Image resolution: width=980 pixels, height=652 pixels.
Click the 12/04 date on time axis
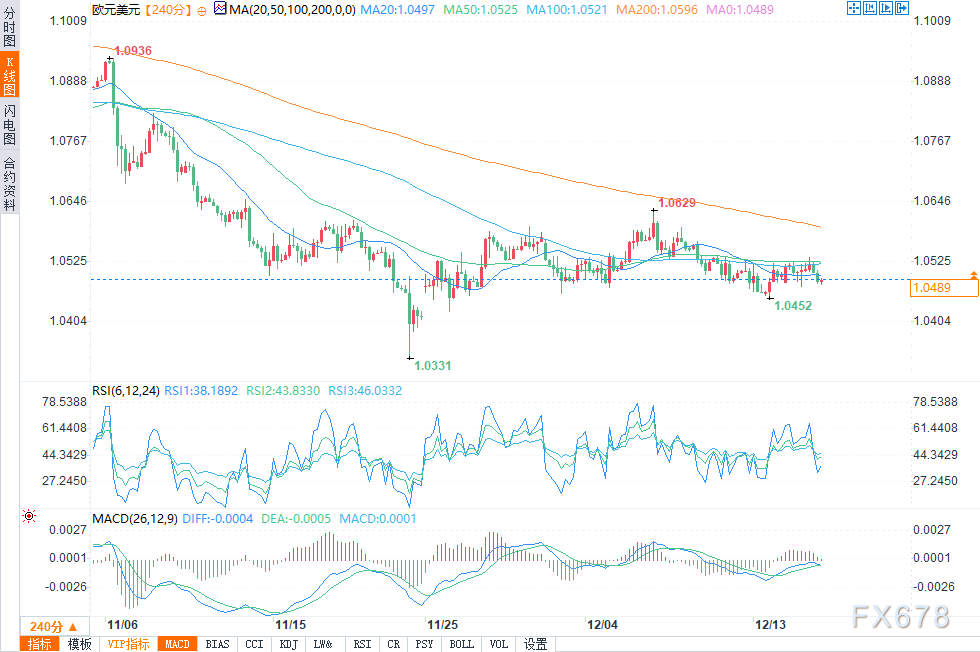point(602,624)
